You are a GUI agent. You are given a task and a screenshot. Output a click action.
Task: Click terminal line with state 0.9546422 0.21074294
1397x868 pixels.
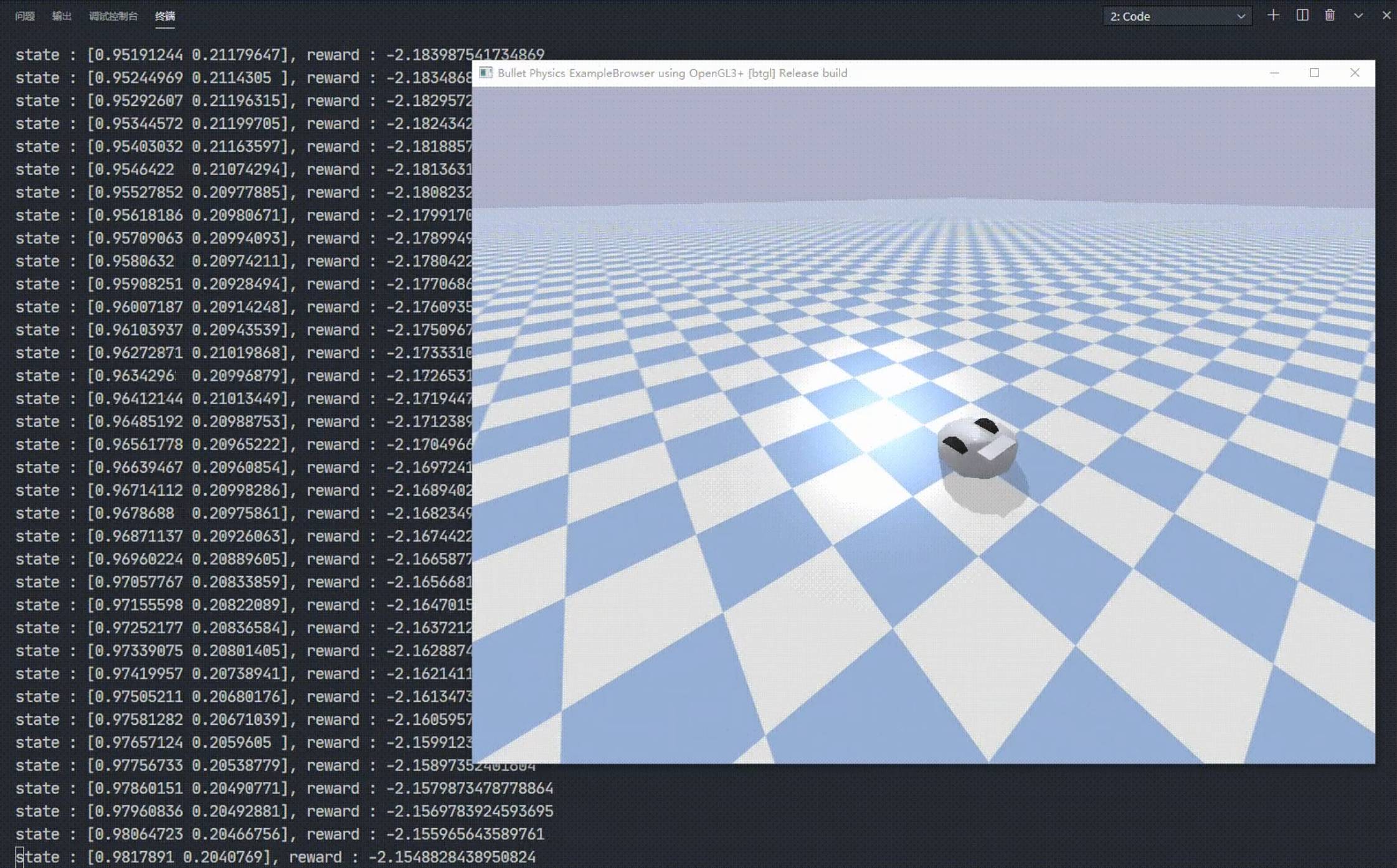click(x=244, y=169)
